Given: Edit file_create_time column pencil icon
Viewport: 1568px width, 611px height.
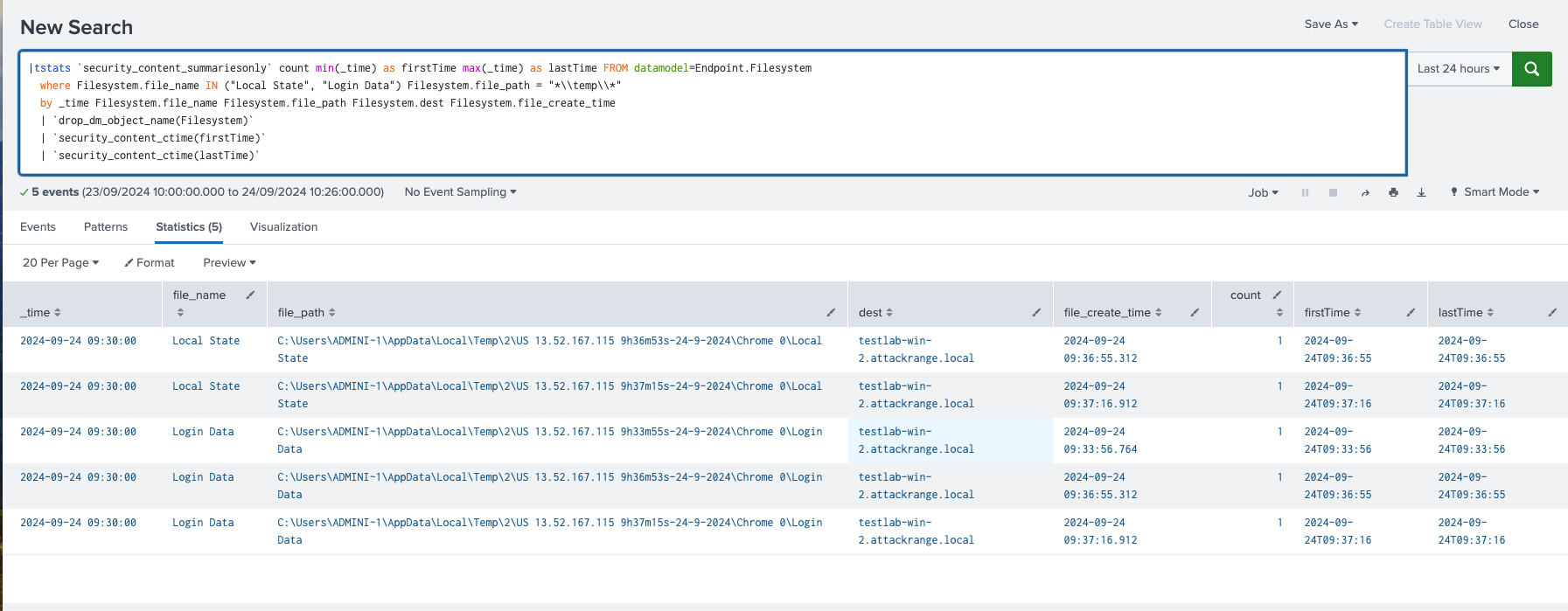Looking at the screenshot, I should [1195, 312].
